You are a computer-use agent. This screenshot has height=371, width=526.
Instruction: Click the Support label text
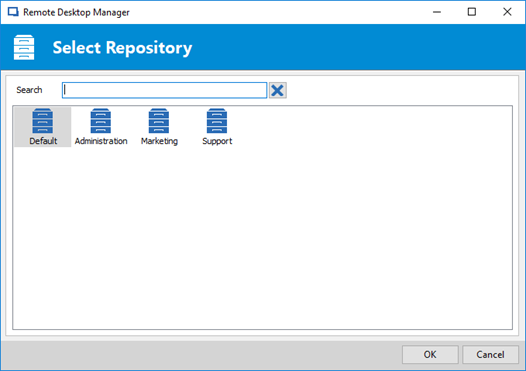coord(217,141)
